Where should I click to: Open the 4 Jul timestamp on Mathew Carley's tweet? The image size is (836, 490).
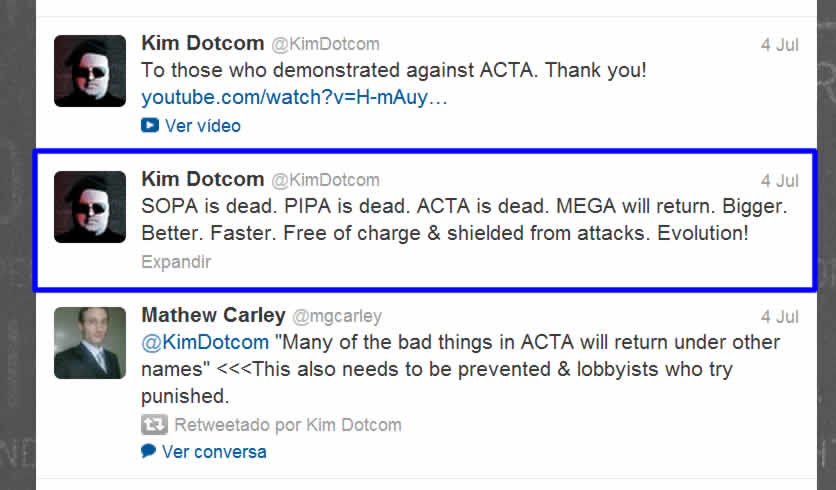coord(779,317)
